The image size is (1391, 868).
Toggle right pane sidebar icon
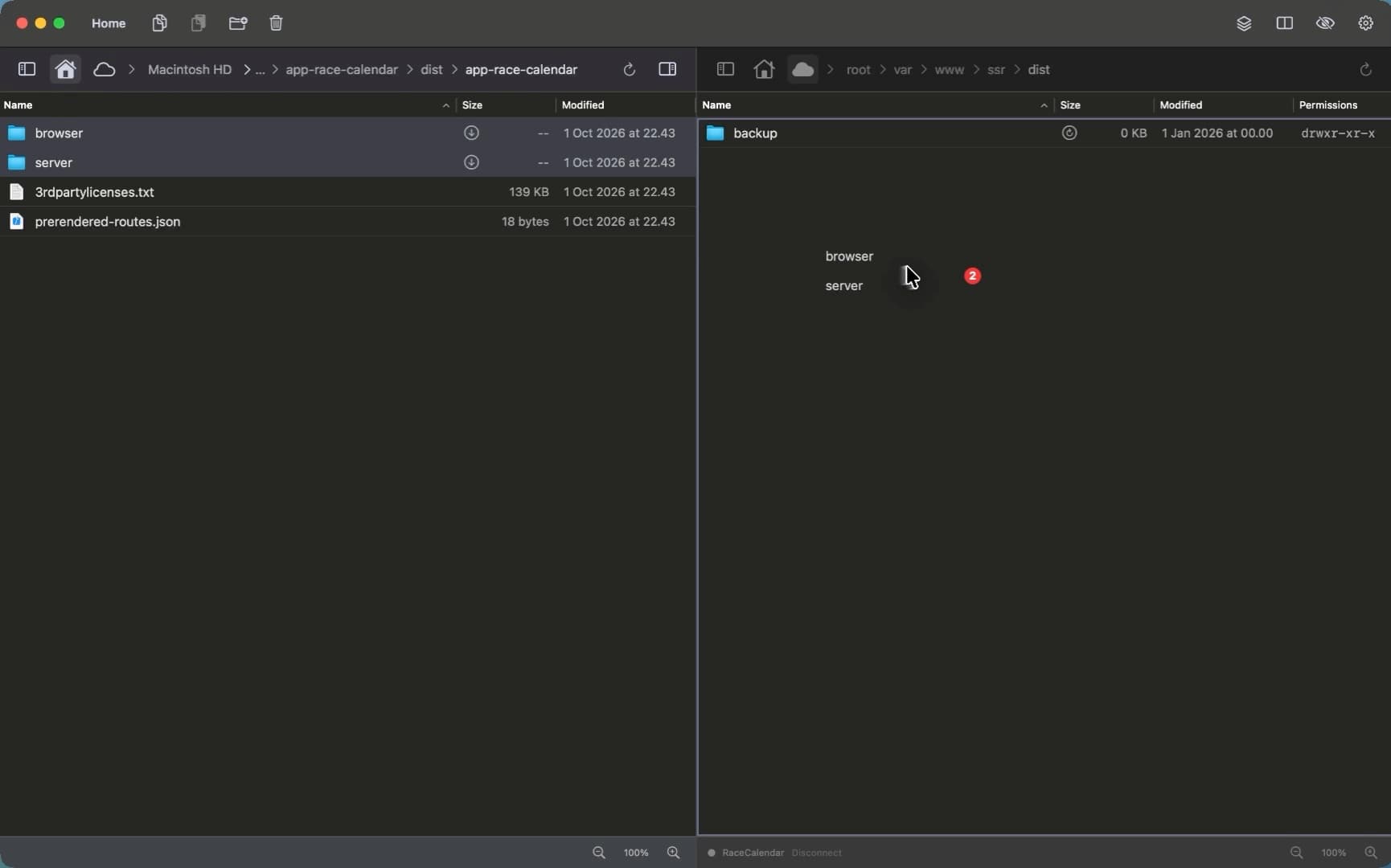tap(725, 69)
